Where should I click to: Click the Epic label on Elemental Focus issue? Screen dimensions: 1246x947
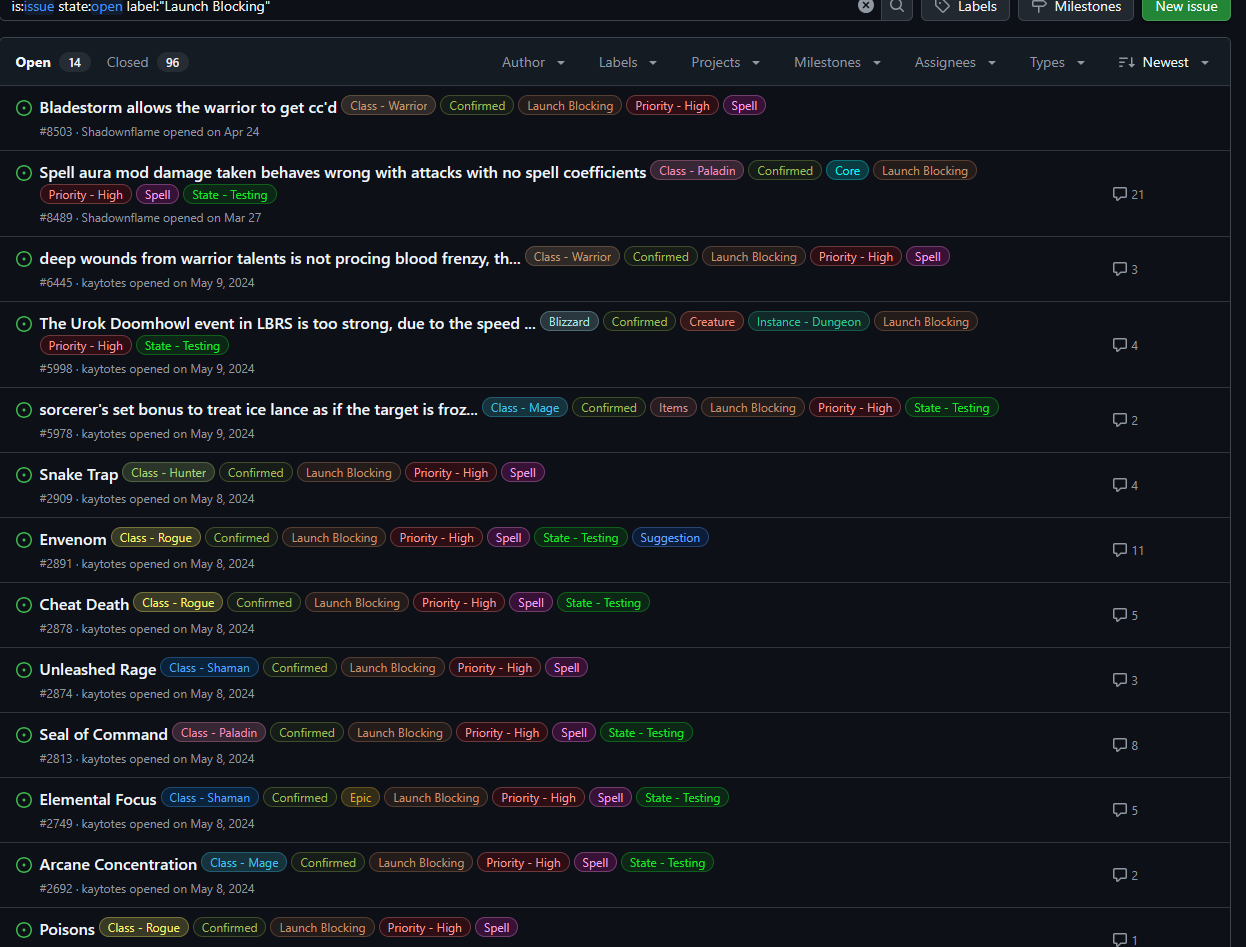(361, 798)
